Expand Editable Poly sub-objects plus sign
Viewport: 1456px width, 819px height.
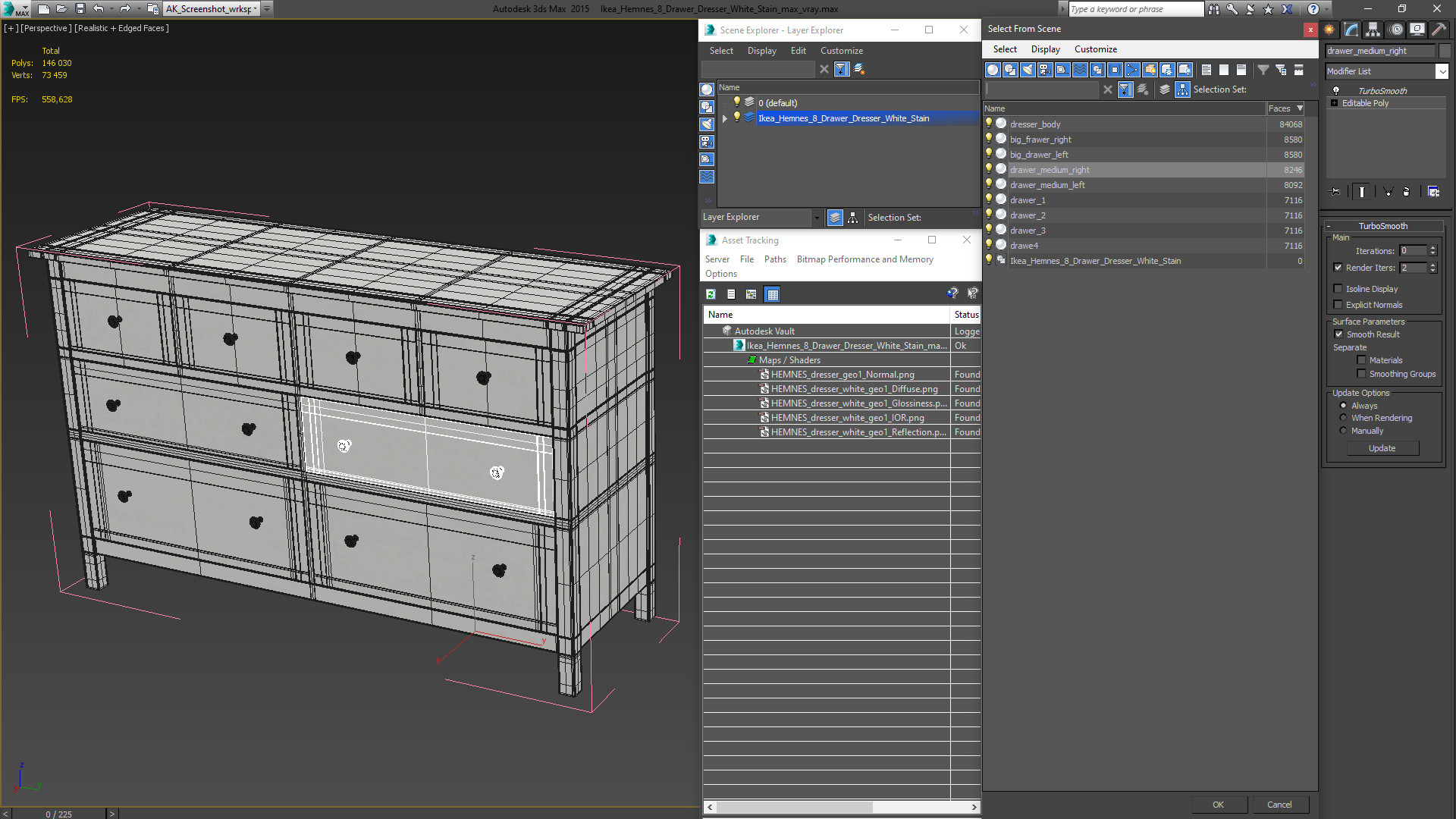[x=1334, y=102]
